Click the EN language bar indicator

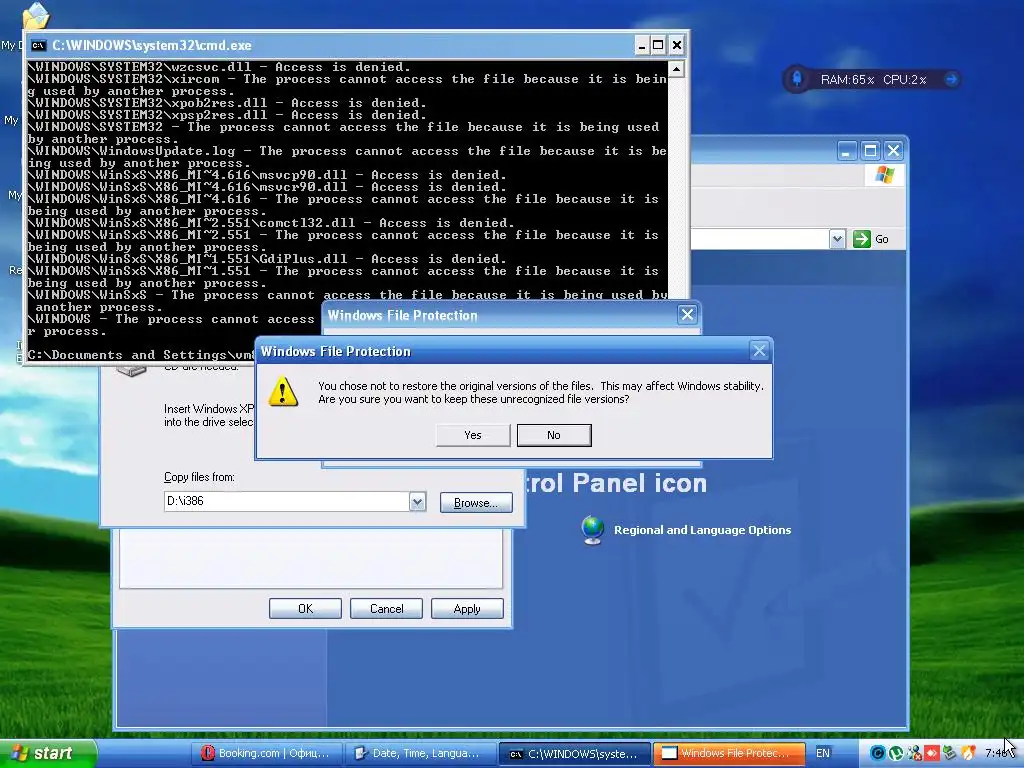point(823,753)
